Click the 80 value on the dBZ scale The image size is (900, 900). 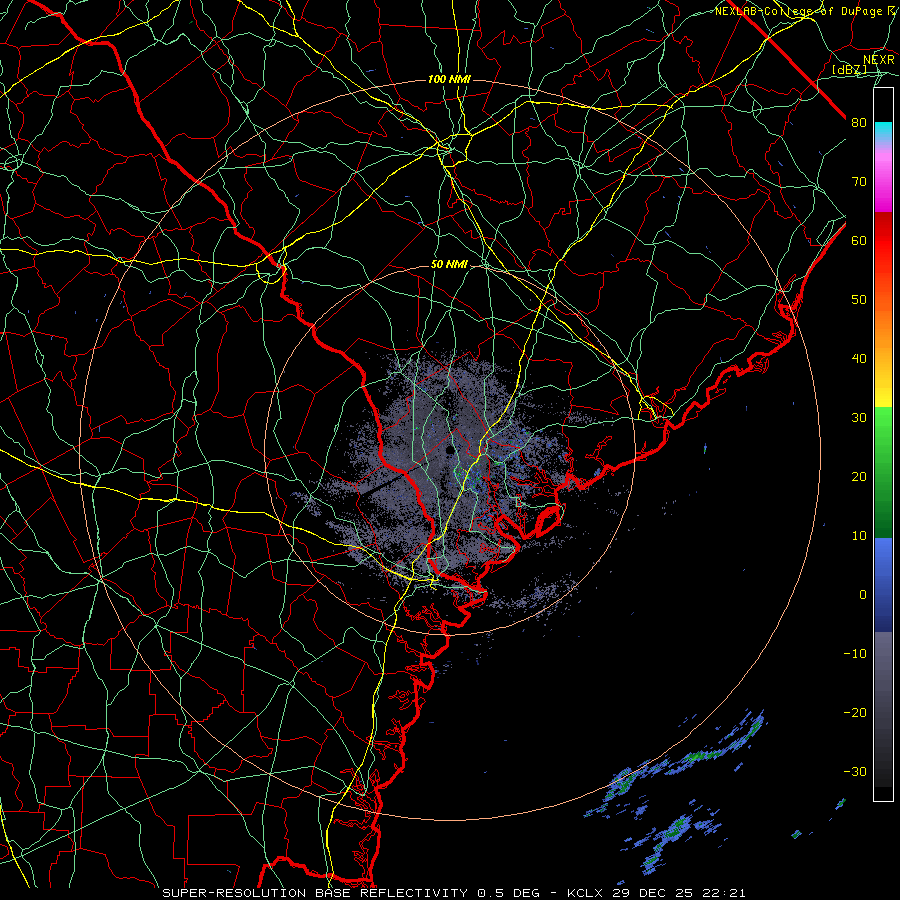click(859, 122)
